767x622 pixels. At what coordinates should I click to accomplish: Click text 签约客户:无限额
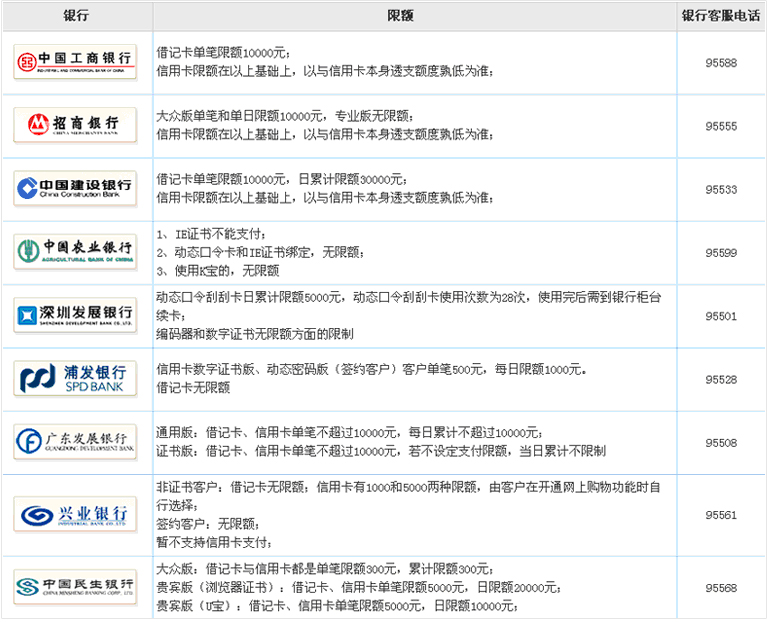pyautogui.click(x=208, y=524)
